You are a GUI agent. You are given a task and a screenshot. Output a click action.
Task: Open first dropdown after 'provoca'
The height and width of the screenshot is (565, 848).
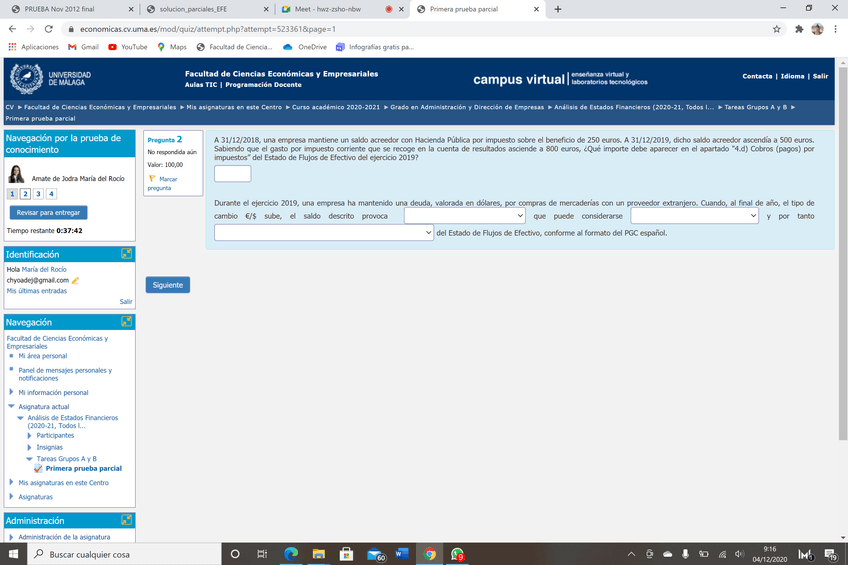pyautogui.click(x=465, y=216)
